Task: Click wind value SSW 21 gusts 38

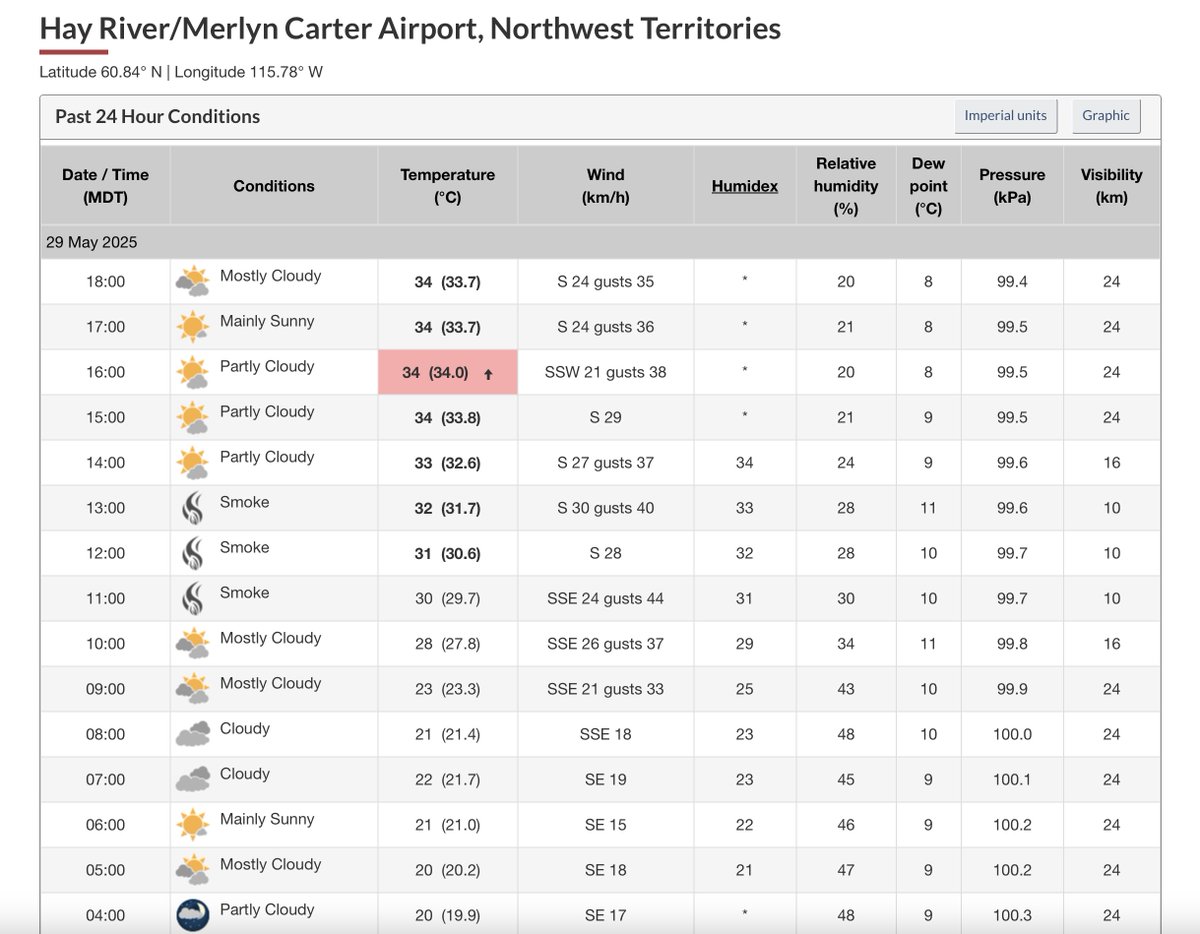Action: pyautogui.click(x=606, y=372)
